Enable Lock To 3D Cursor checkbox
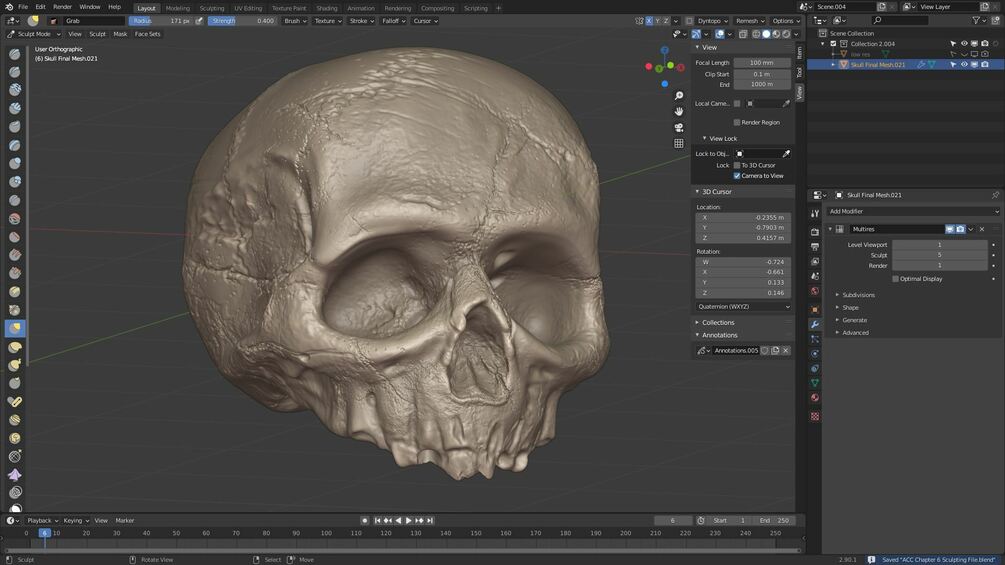Image resolution: width=1005 pixels, height=565 pixels. tap(737, 165)
